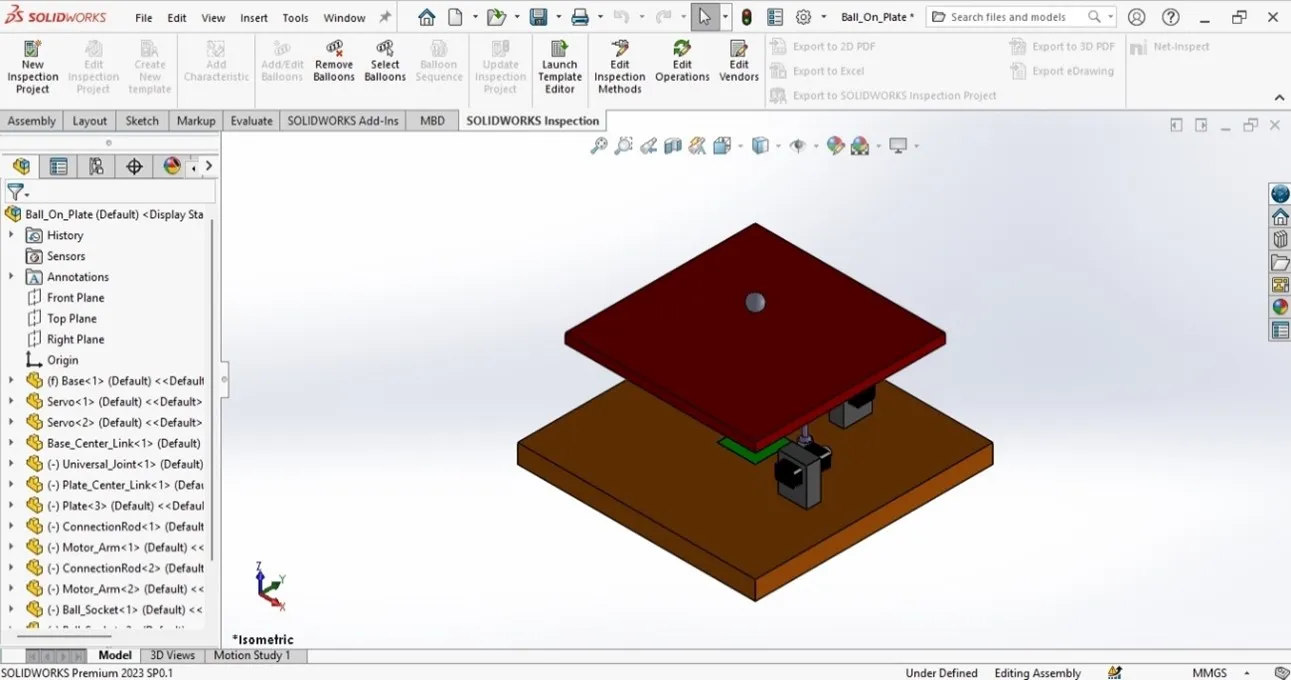
Task: Save the assembly with Save icon
Action: point(538,17)
